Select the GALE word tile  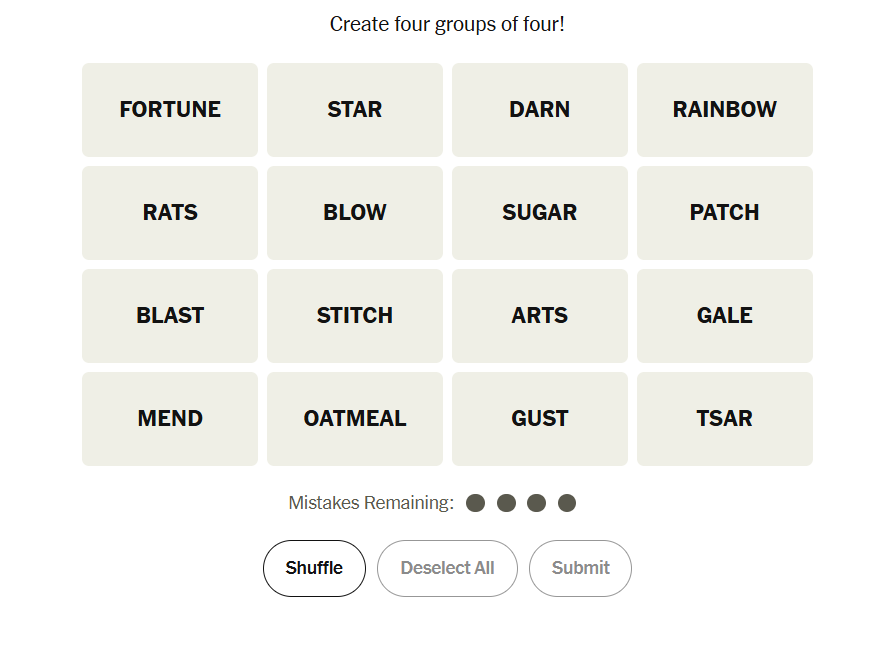tap(725, 316)
